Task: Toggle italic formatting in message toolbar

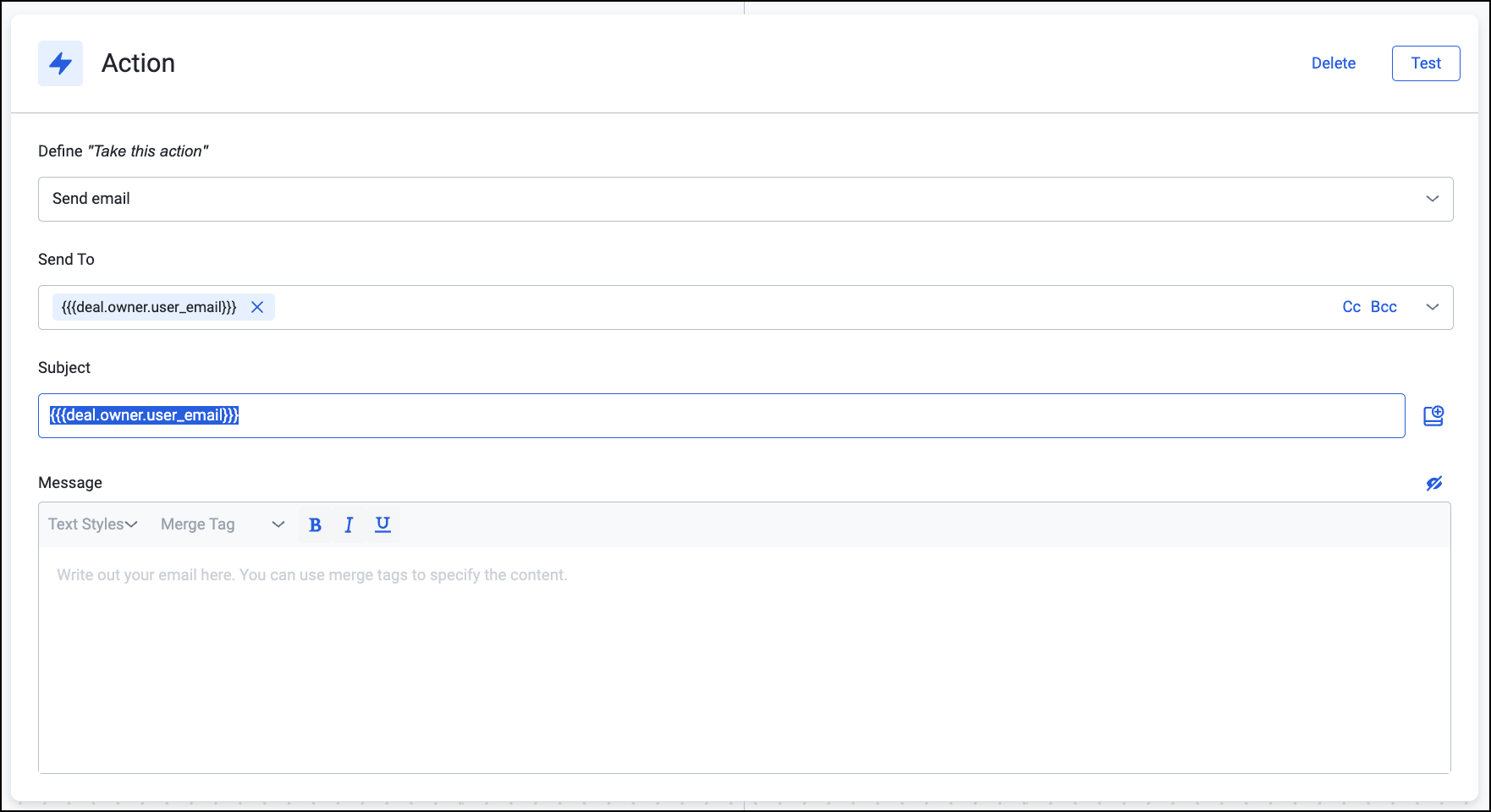Action: coord(349,524)
